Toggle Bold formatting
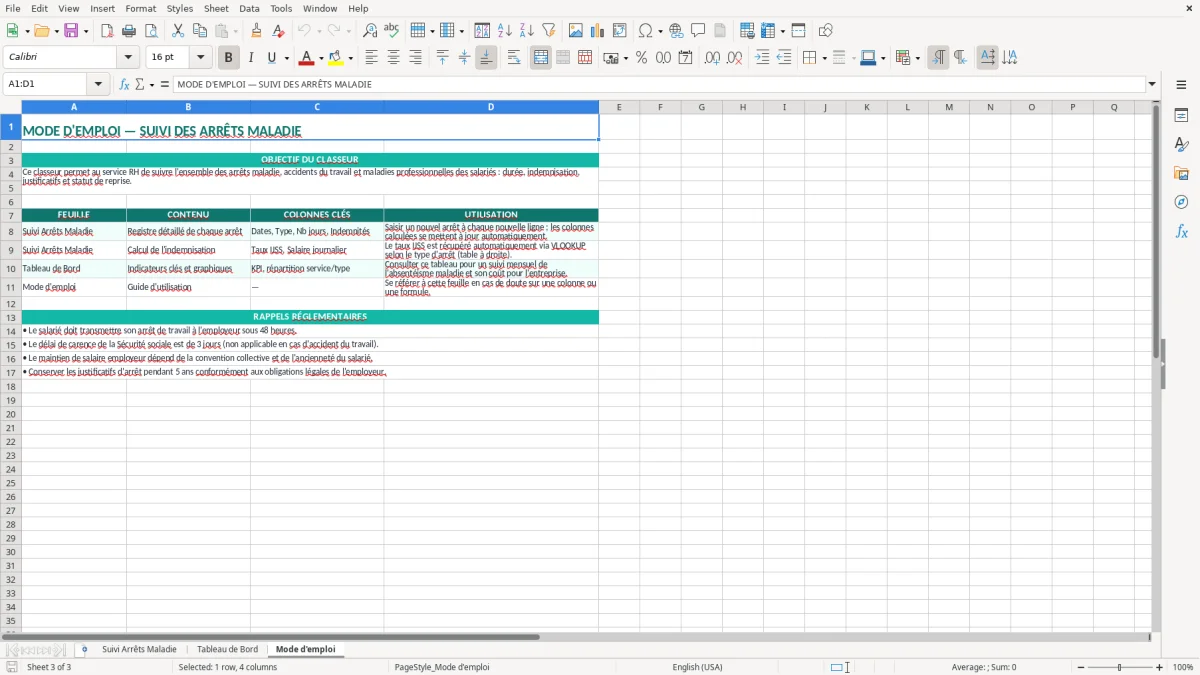Viewport: 1200px width, 675px height. tap(229, 58)
